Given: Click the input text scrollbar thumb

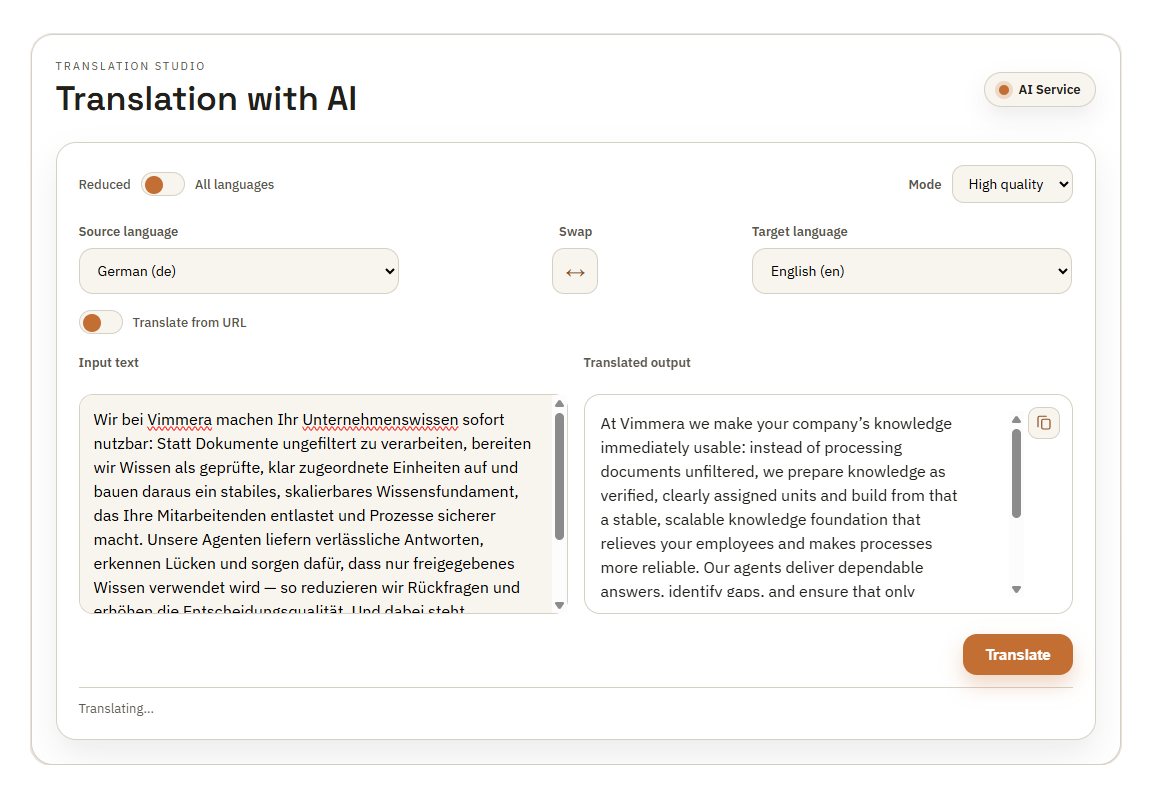Looking at the screenshot, I should coord(559,475).
